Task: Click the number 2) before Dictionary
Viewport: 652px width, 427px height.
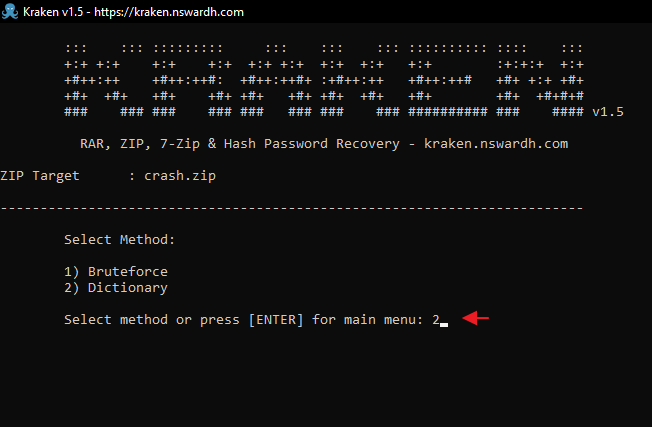Action: point(71,288)
